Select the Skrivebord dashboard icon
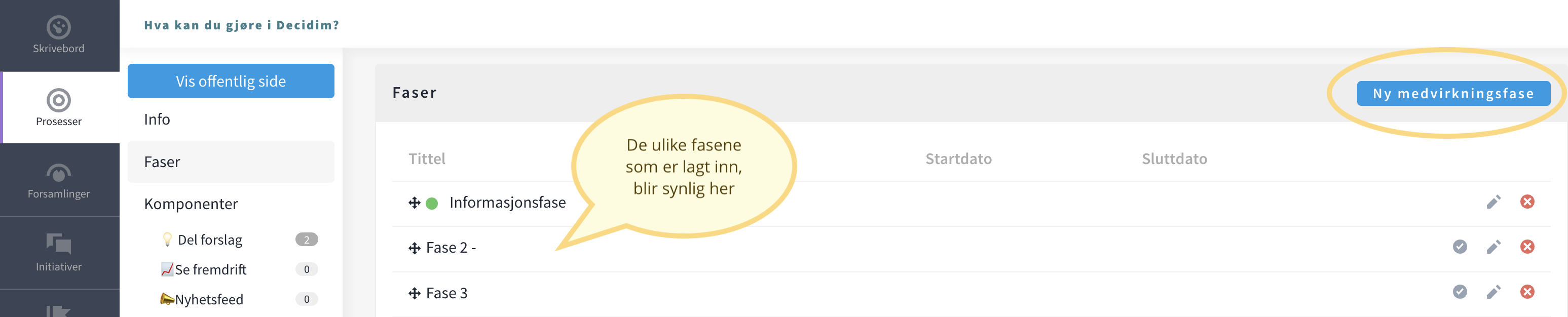Viewport: 1568px width, 317px height. coord(59,27)
